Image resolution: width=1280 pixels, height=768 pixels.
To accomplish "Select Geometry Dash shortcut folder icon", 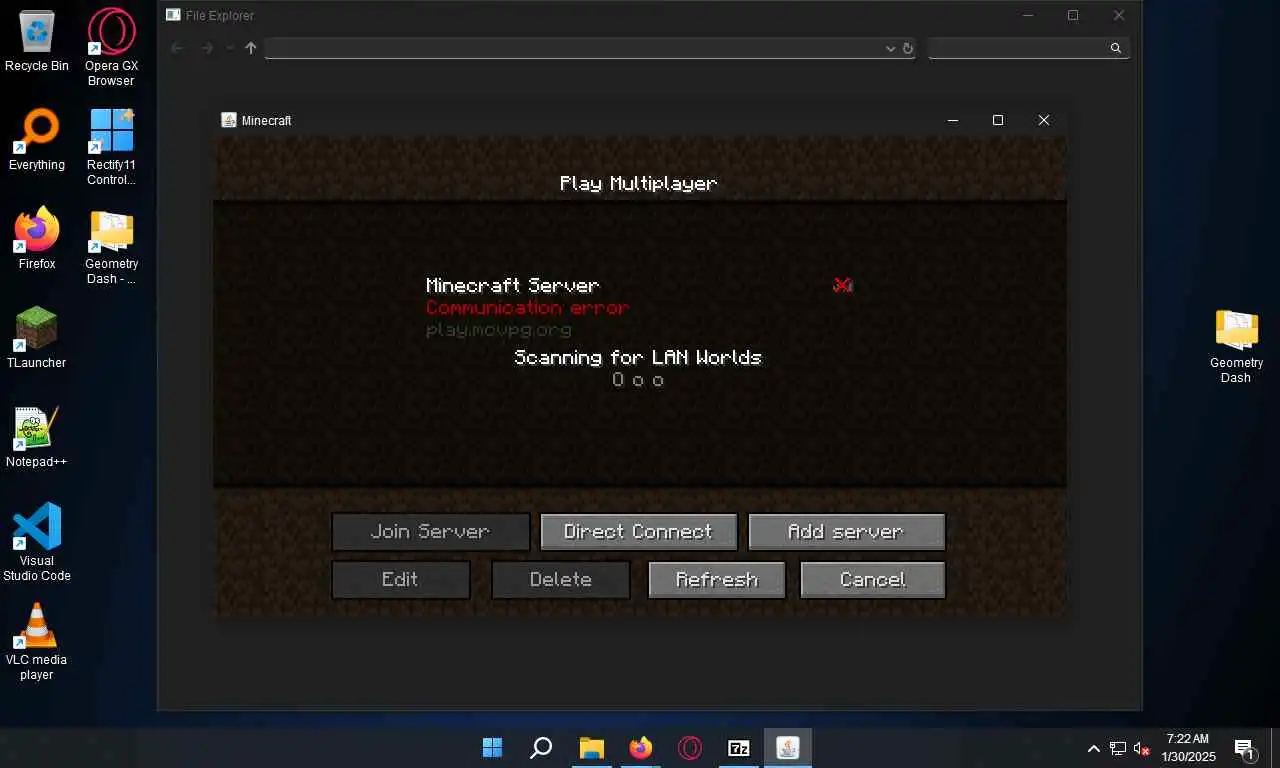I will coord(111,246).
